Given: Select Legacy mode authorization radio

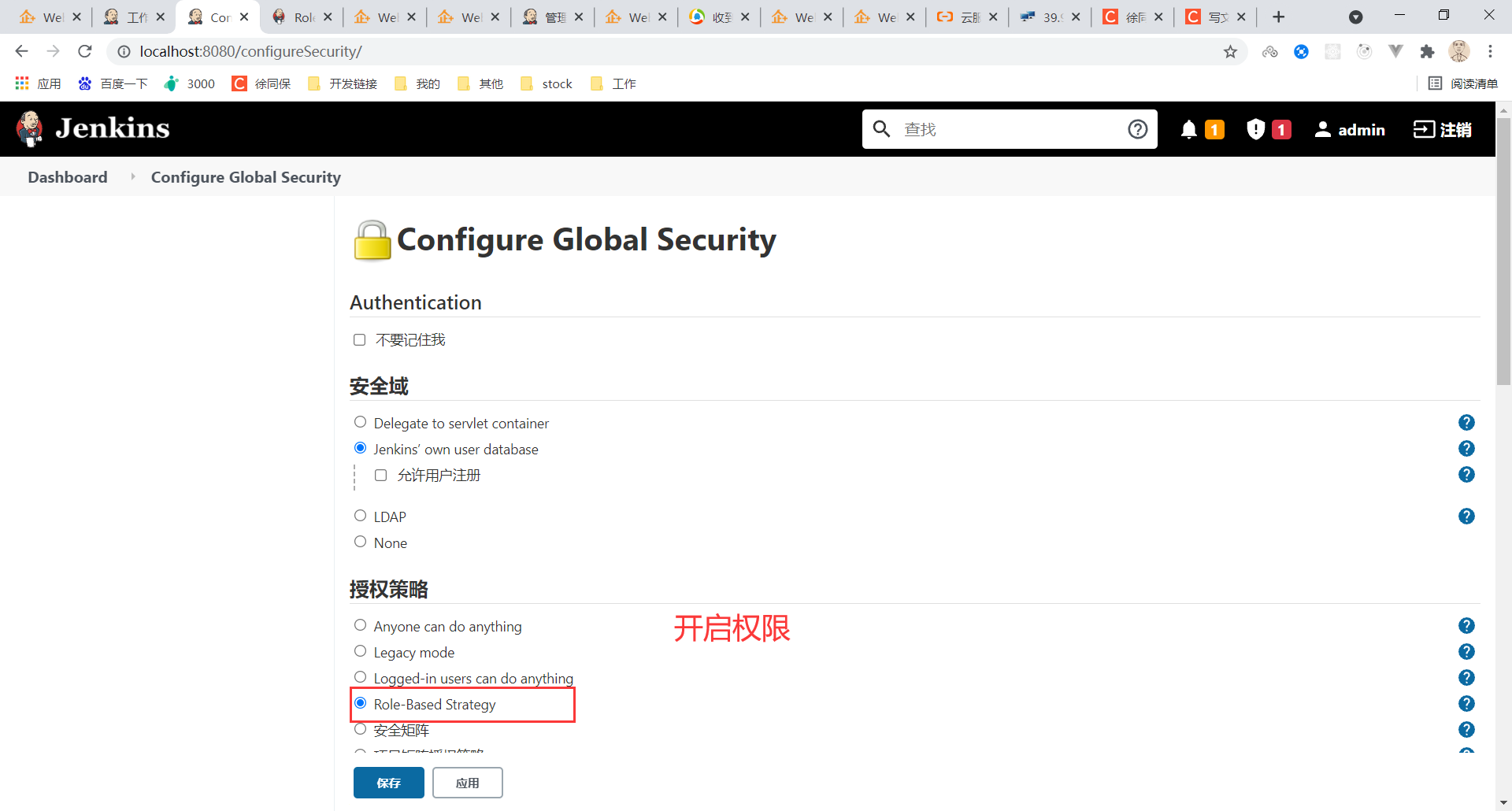Looking at the screenshot, I should (361, 651).
